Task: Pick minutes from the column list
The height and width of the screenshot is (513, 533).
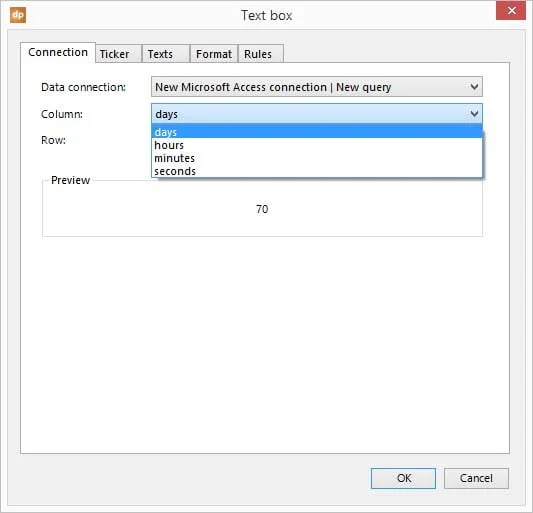Action: click(x=316, y=158)
